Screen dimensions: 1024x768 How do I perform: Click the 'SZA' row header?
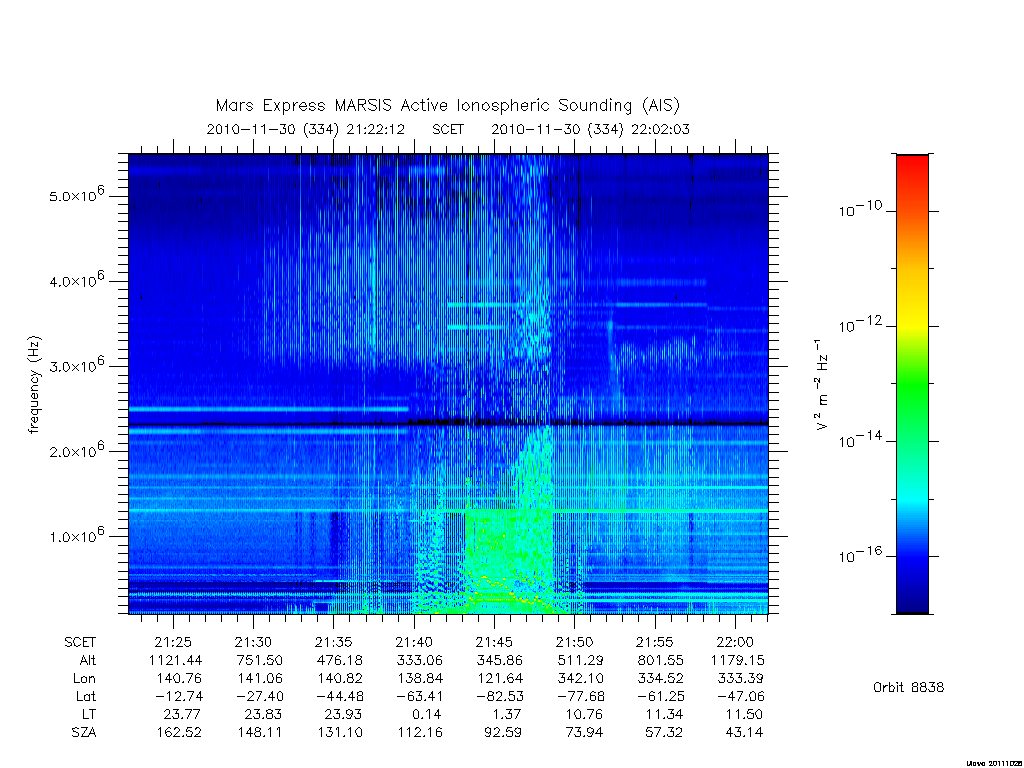pos(84,732)
